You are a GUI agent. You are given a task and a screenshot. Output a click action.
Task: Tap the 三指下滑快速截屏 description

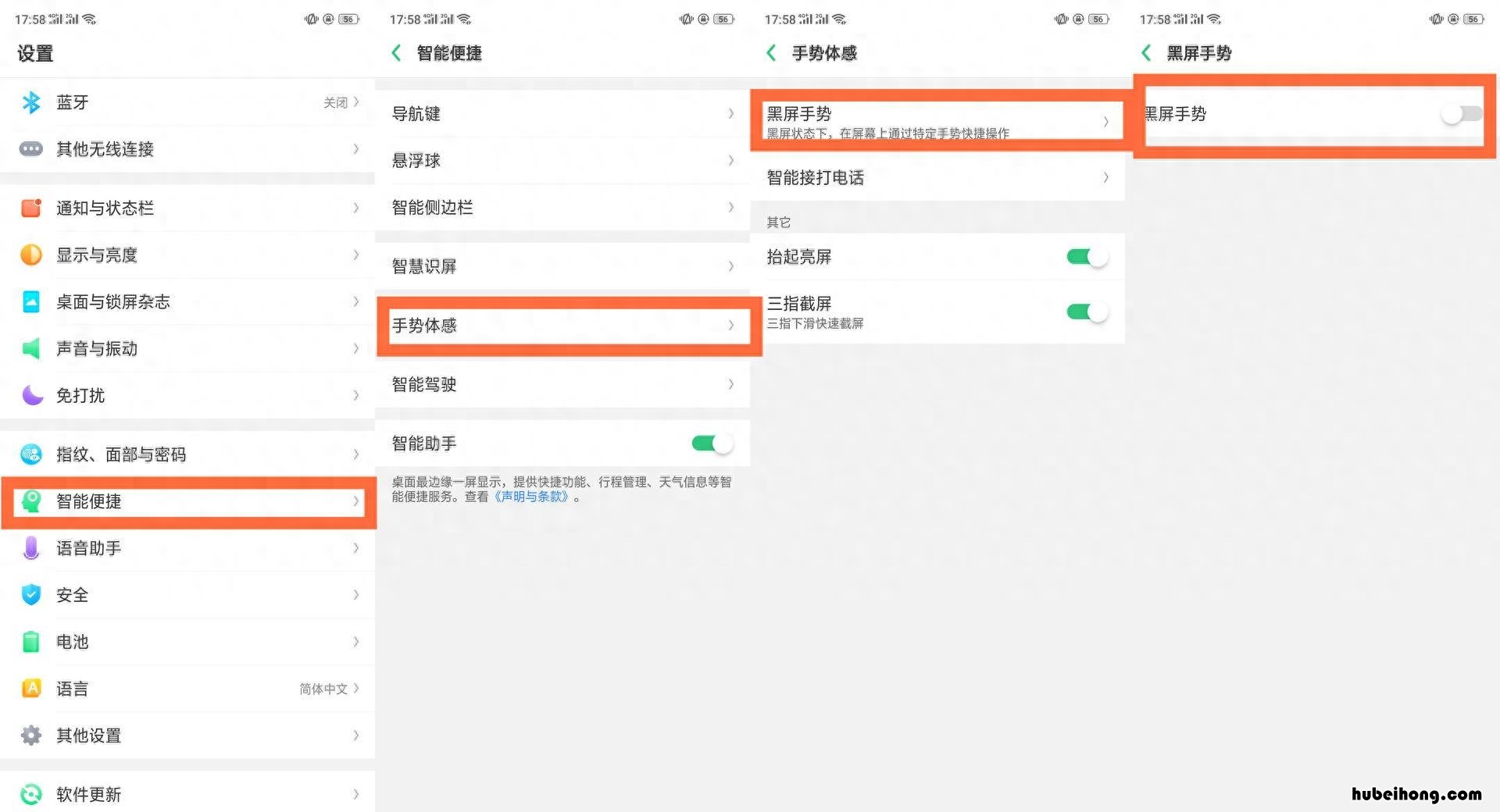(x=815, y=323)
